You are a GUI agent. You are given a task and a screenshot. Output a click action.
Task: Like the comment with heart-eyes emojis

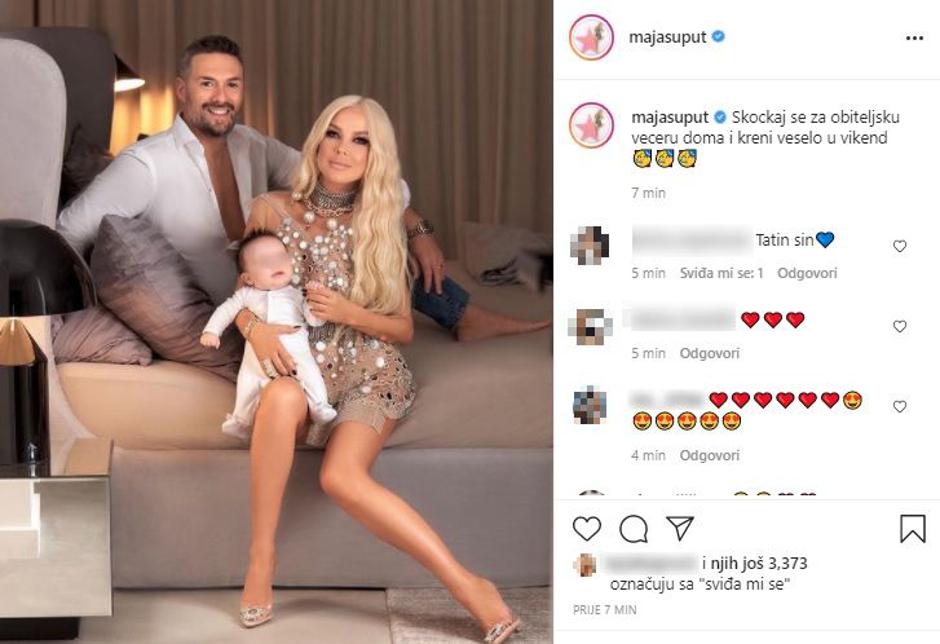pos(899,407)
